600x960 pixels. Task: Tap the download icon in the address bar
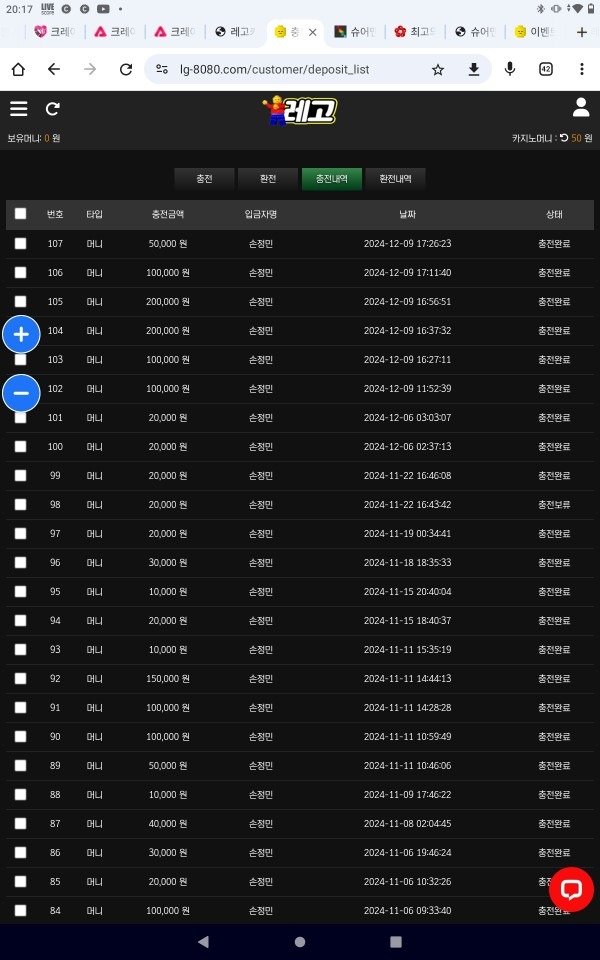(x=474, y=69)
